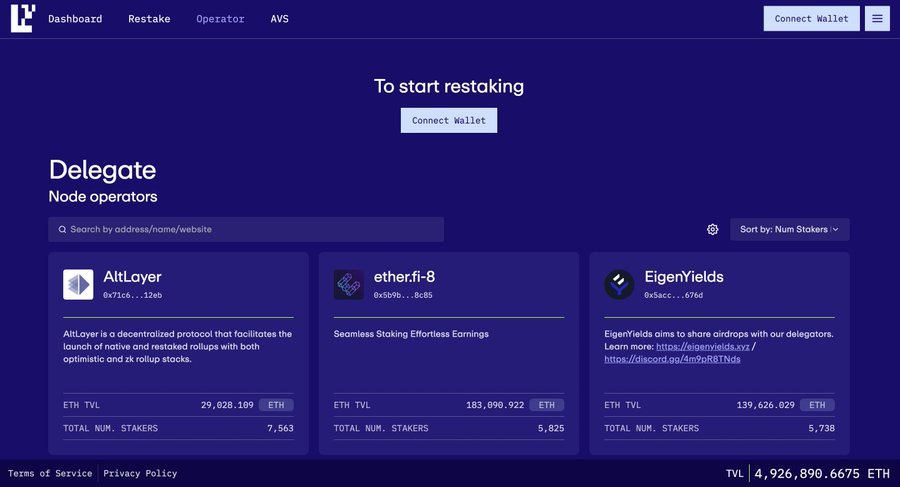900x487 pixels.
Task: Click the search magnifier icon
Action: tap(62, 229)
